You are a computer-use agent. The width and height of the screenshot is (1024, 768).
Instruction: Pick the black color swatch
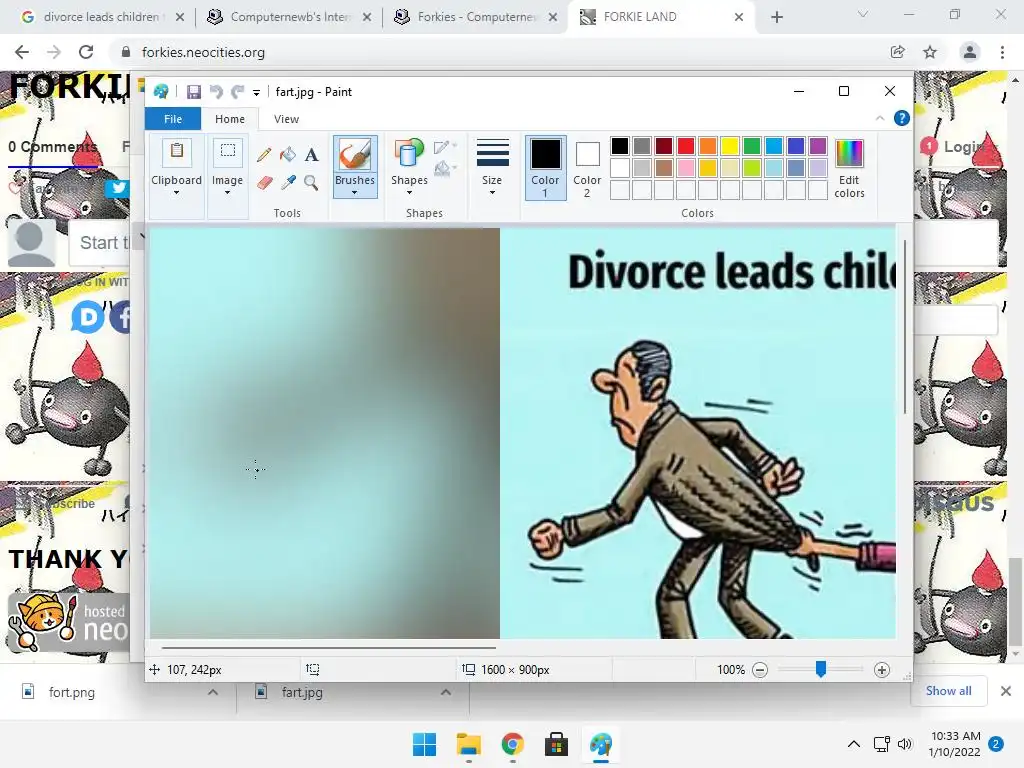pyautogui.click(x=620, y=146)
